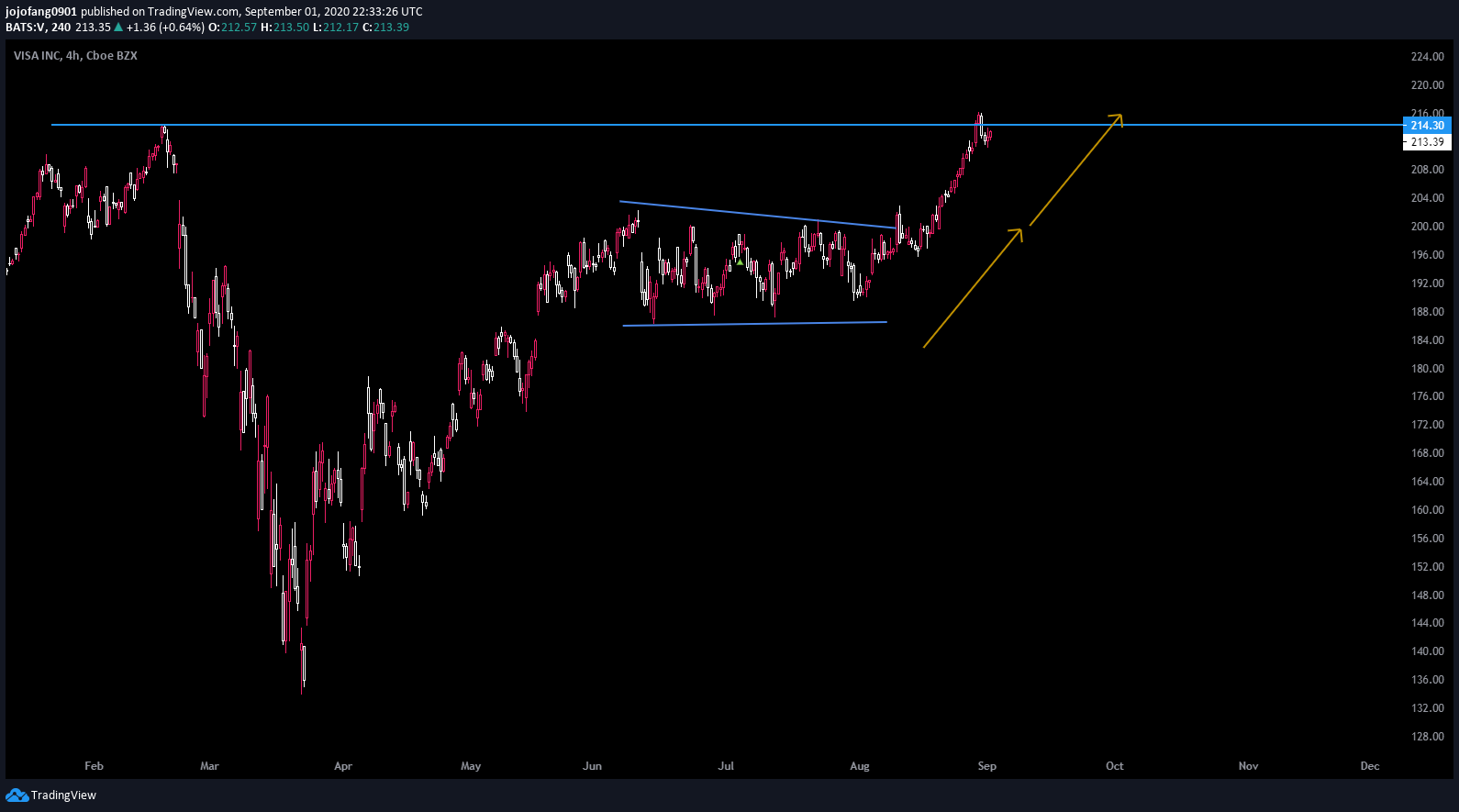Click the 128.00 price axis label
Viewport: 1459px width, 812px height.
(1427, 737)
